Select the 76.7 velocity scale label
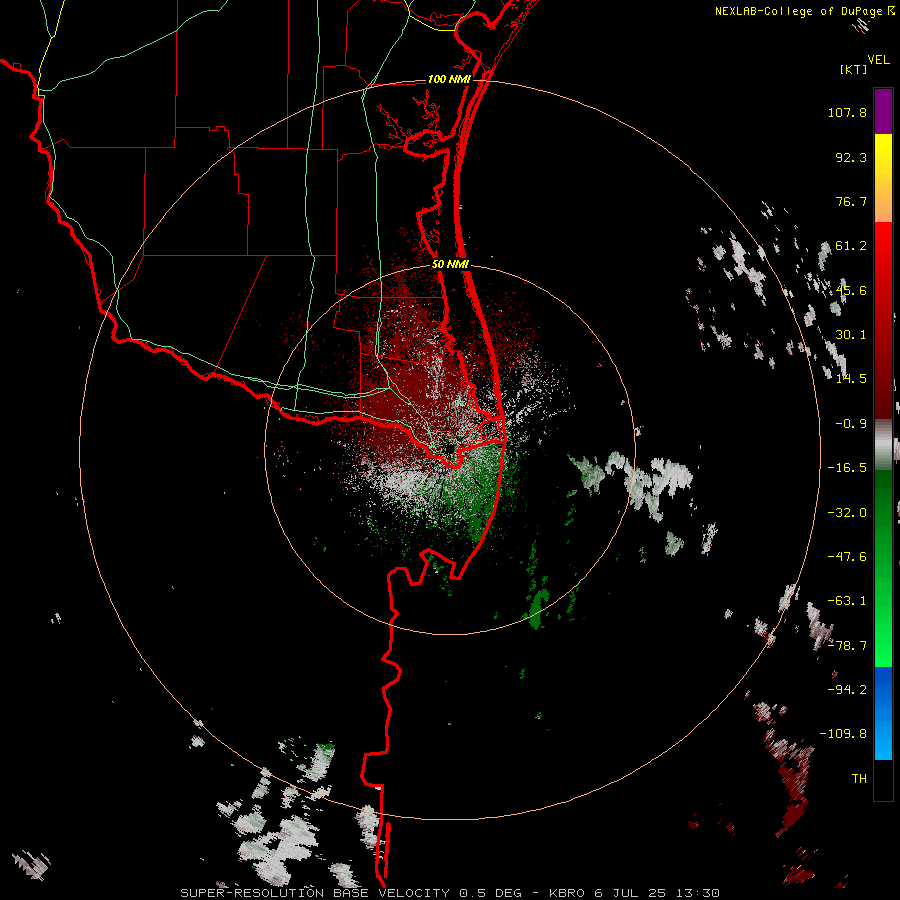 851,201
